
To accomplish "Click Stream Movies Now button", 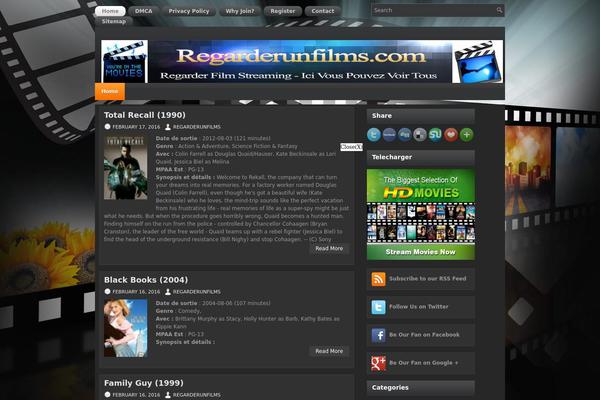I will pos(421,252).
